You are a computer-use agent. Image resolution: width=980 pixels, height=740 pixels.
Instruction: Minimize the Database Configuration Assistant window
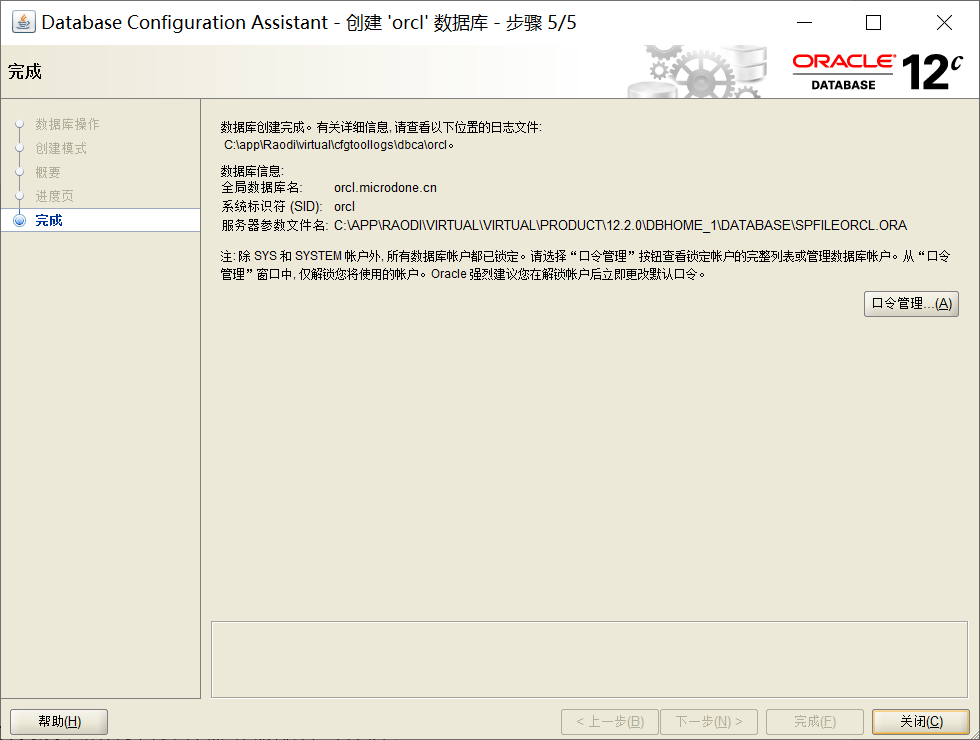click(804, 22)
